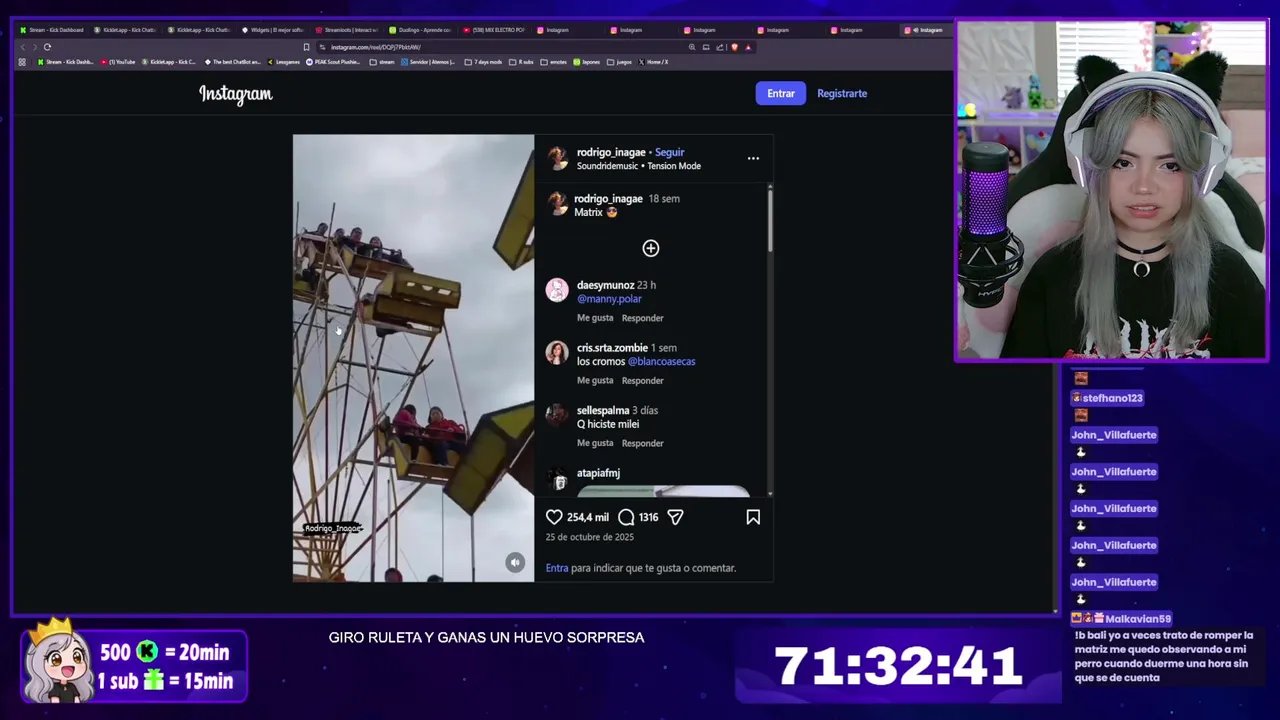The height and width of the screenshot is (720, 1280).
Task: Open daesymunoz's profile picture
Action: pyautogui.click(x=557, y=290)
